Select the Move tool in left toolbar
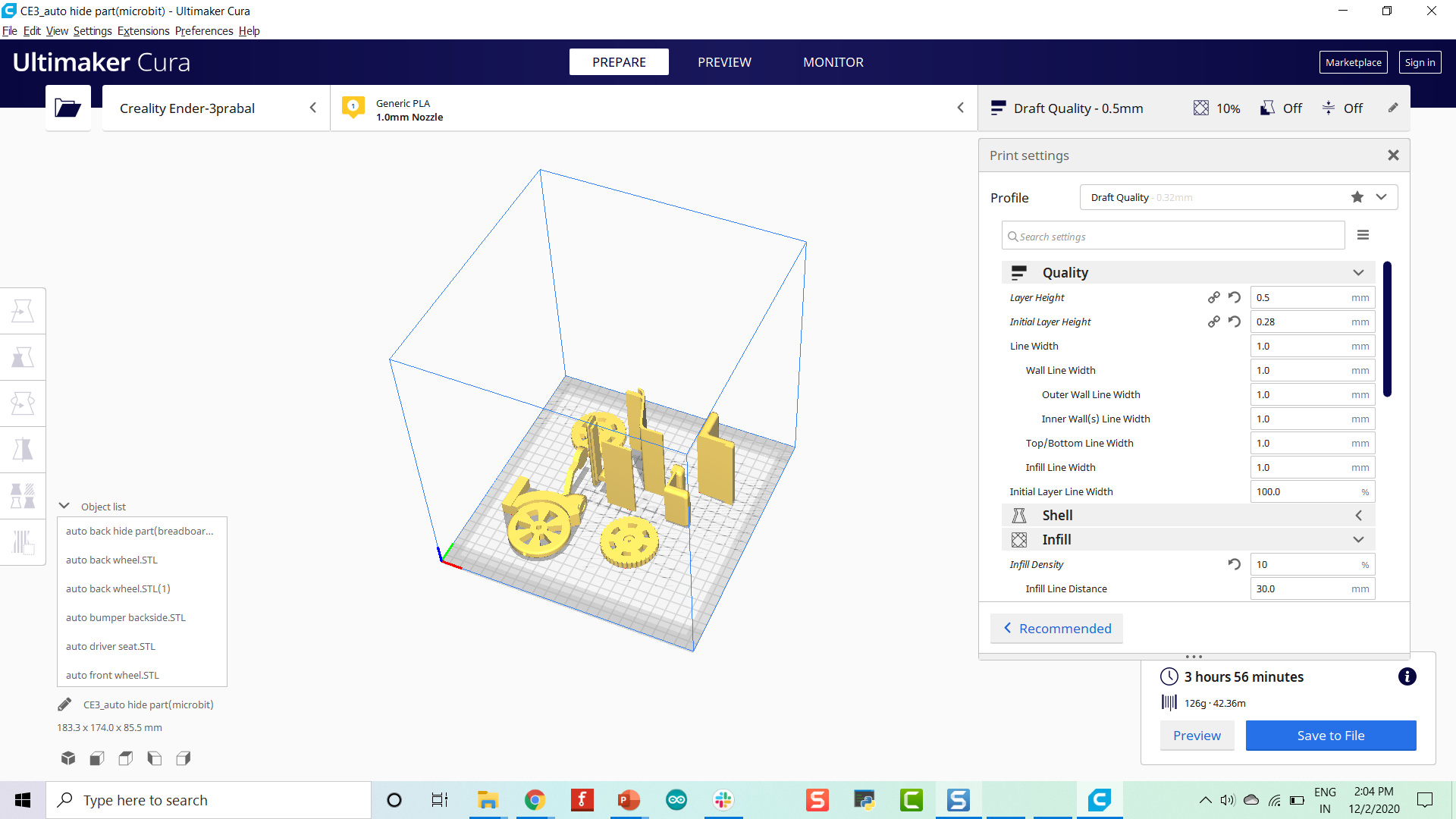The height and width of the screenshot is (819, 1456). 23,311
